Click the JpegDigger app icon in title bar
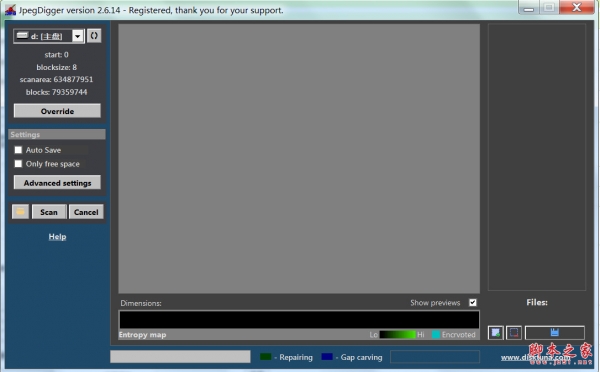 click(10, 10)
